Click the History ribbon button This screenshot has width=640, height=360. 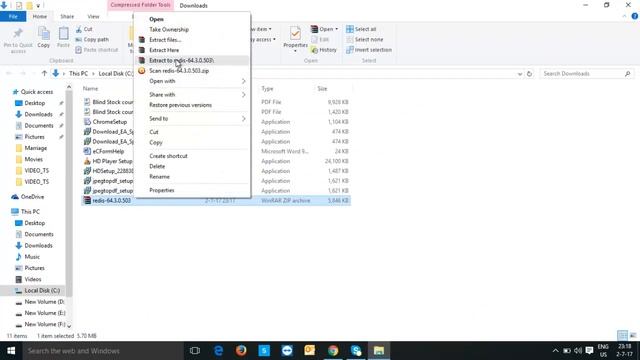(324, 50)
